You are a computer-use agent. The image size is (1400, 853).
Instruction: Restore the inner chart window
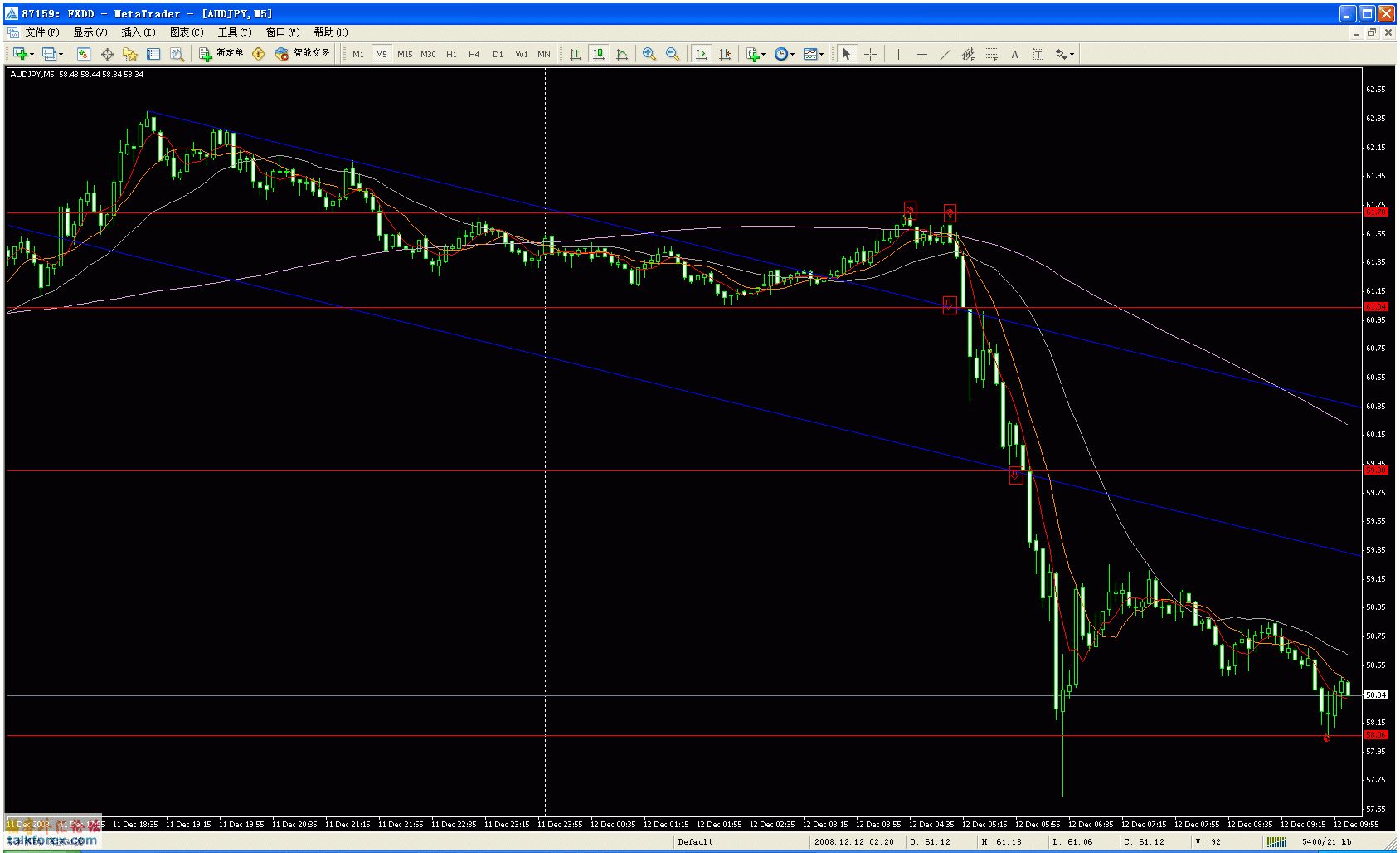[x=1372, y=32]
